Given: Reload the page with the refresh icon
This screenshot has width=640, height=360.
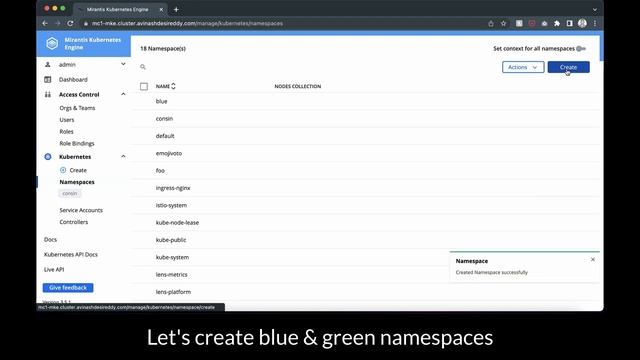Looking at the screenshot, I should pyautogui.click(x=70, y=24).
